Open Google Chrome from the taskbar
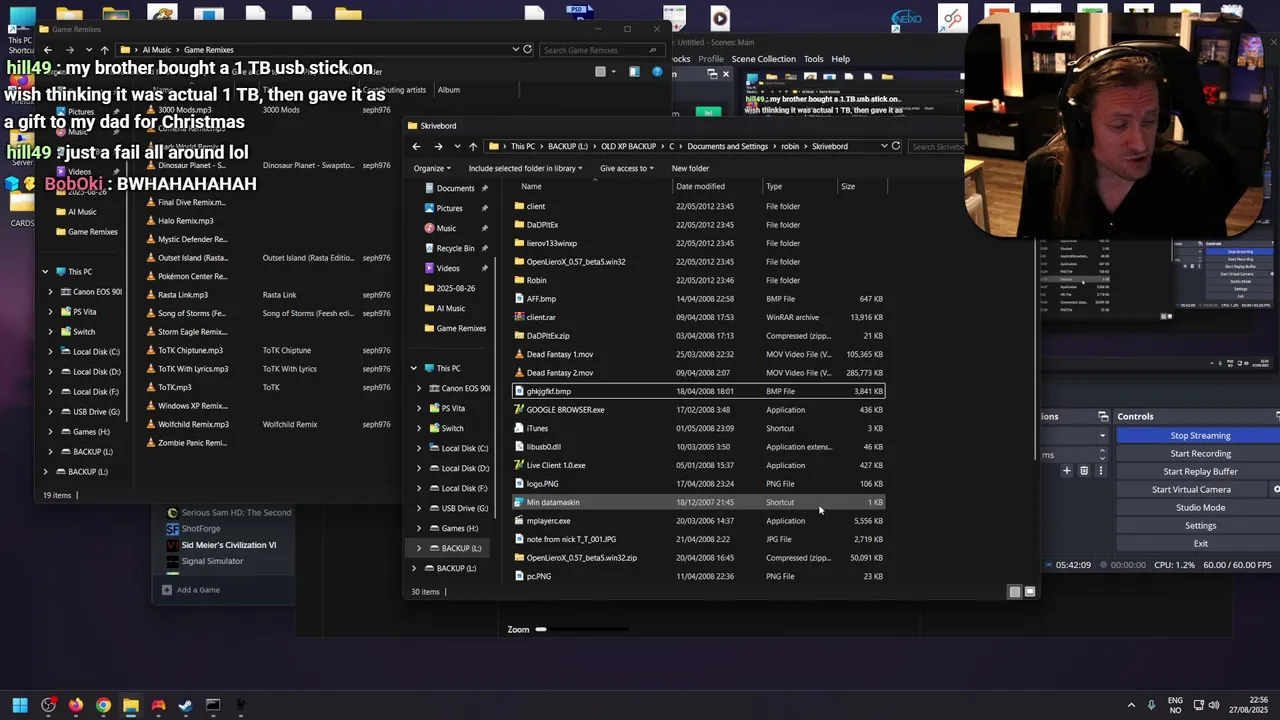 coord(103,705)
